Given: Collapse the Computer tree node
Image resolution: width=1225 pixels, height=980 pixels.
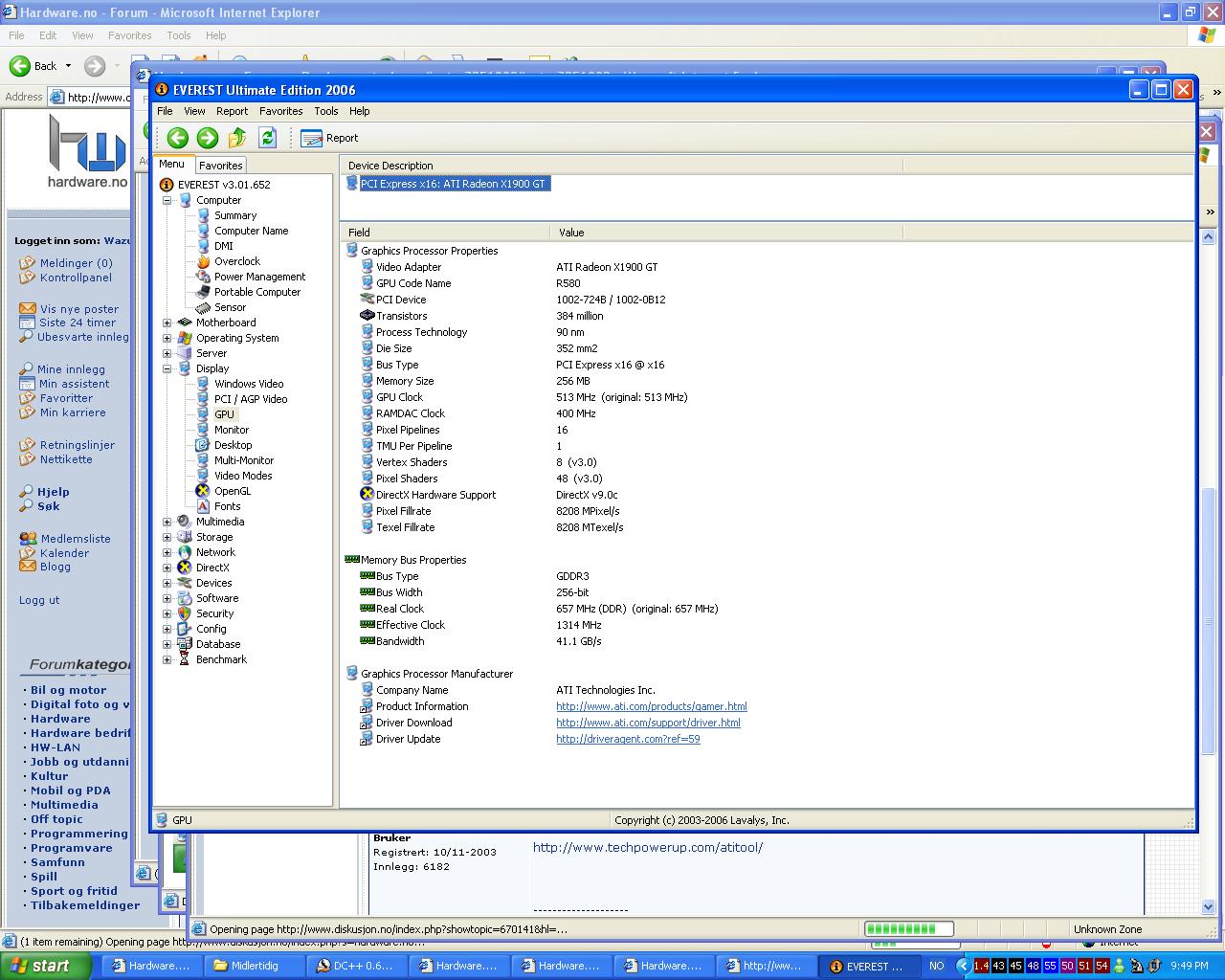Looking at the screenshot, I should click(x=167, y=200).
